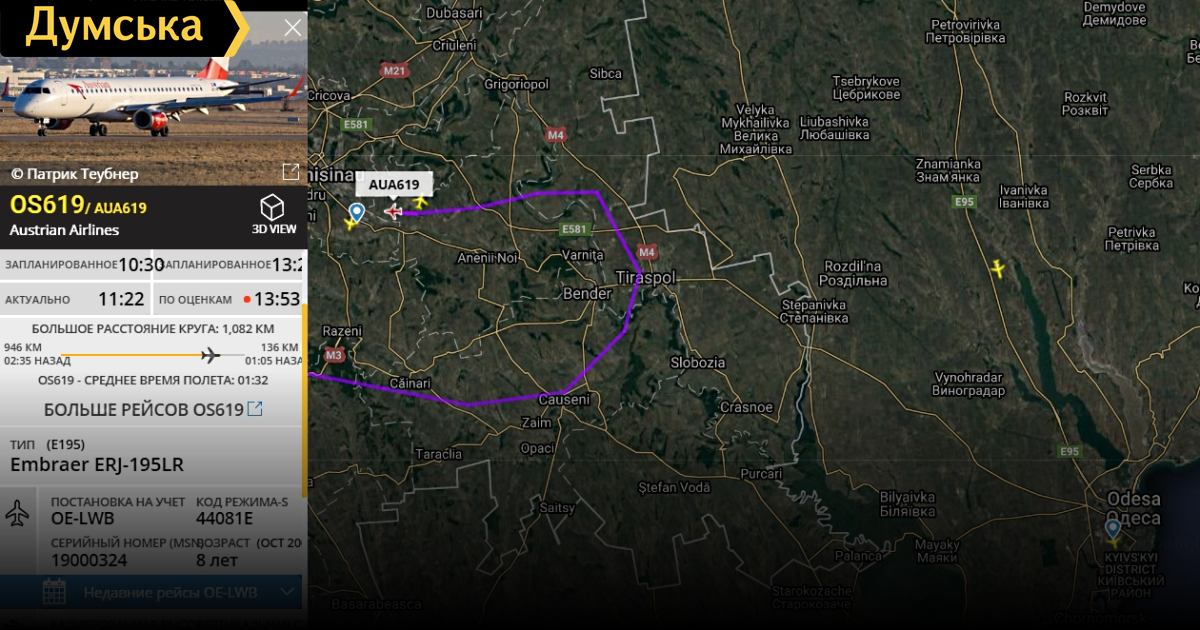Select yellow plane next to AUA619 label
The height and width of the screenshot is (630, 1200).
(x=420, y=202)
